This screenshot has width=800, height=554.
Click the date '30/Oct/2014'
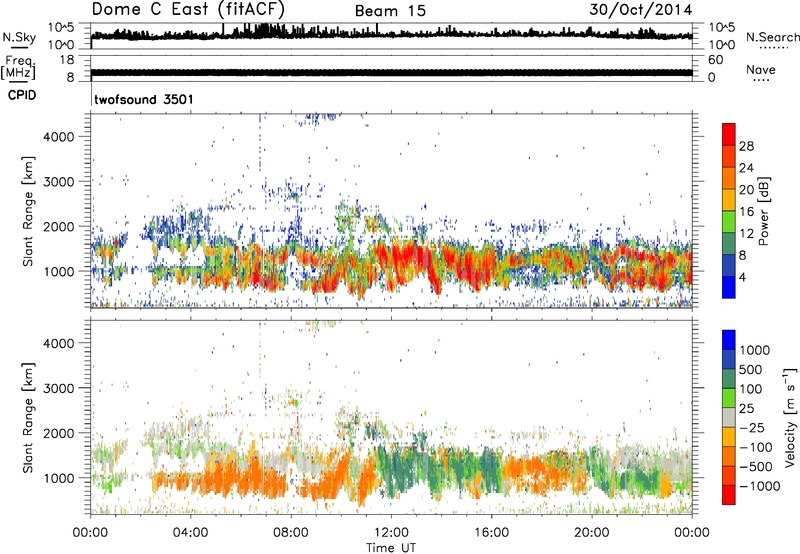(x=641, y=10)
